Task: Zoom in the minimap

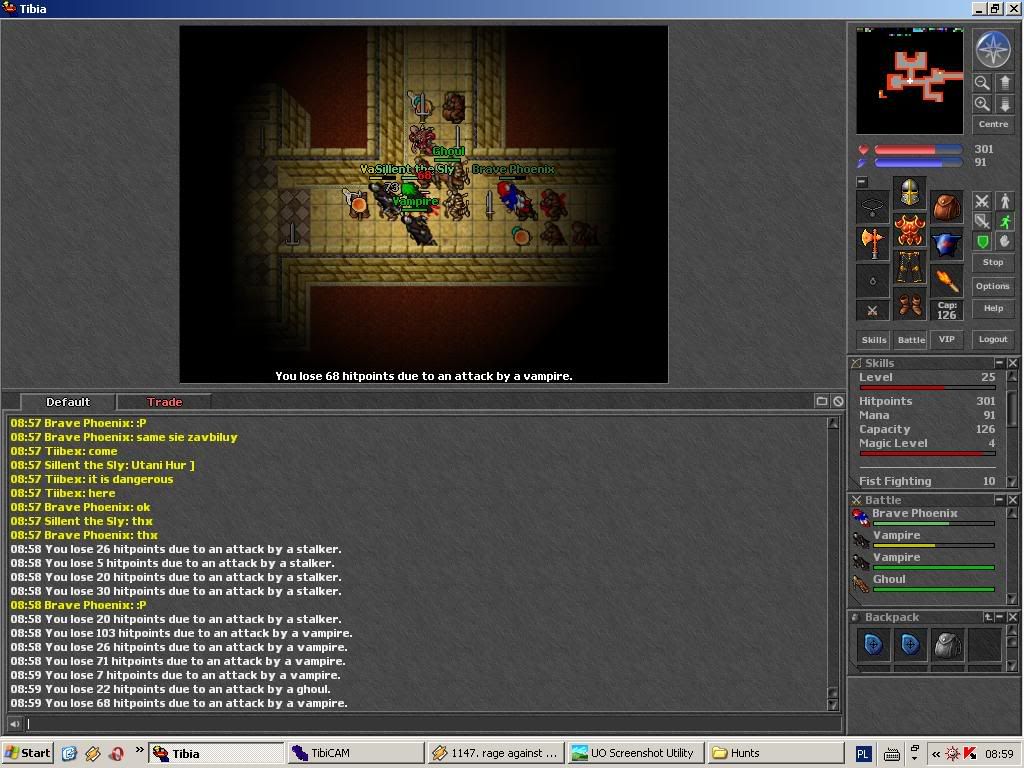Action: pyautogui.click(x=982, y=104)
